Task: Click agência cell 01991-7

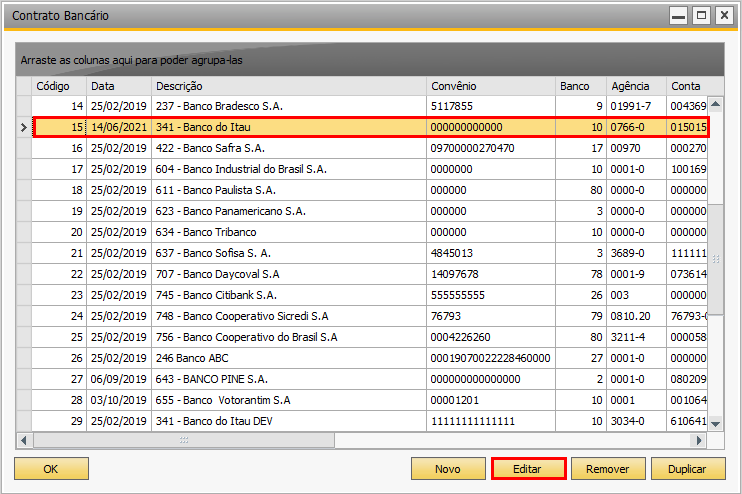Action: click(x=636, y=106)
